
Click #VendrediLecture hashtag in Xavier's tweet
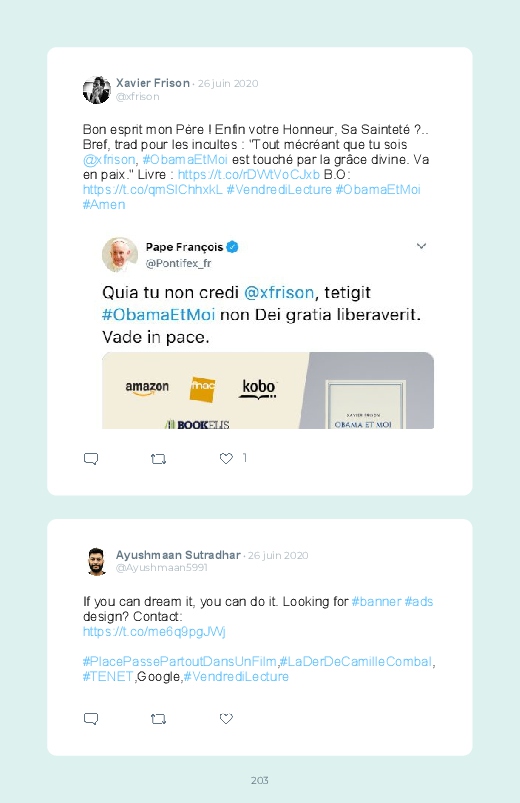(x=279, y=189)
